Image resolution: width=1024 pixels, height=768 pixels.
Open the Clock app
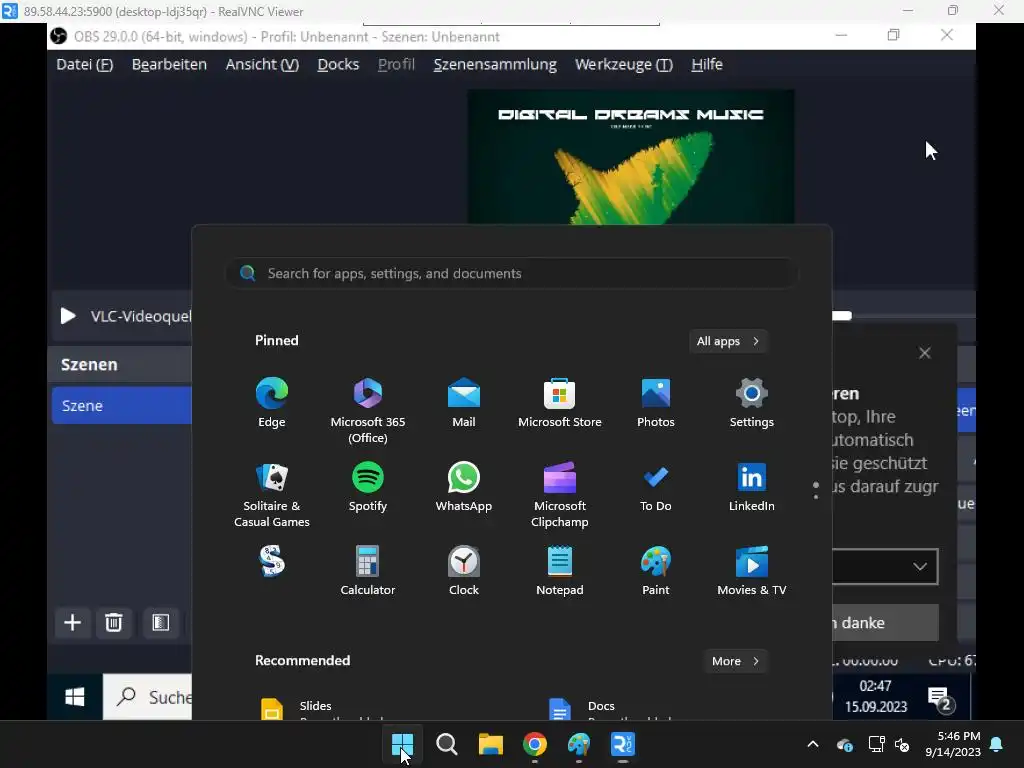464,571
